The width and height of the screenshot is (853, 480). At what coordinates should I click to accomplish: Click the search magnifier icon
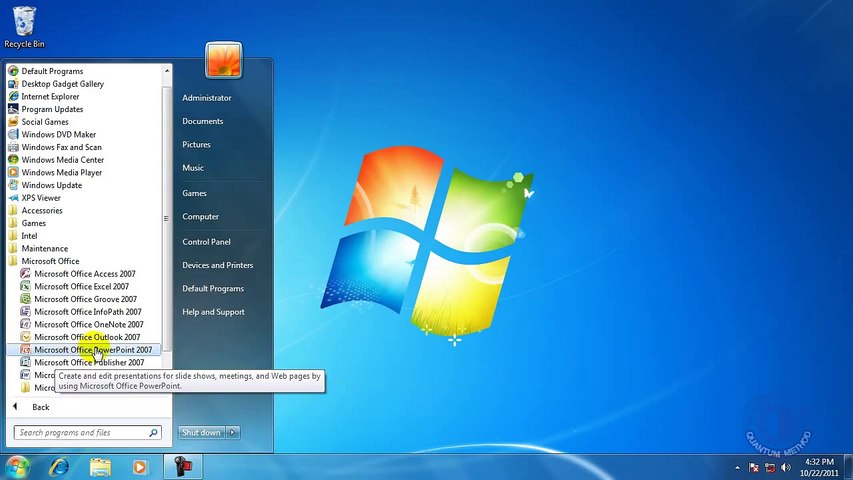153,433
